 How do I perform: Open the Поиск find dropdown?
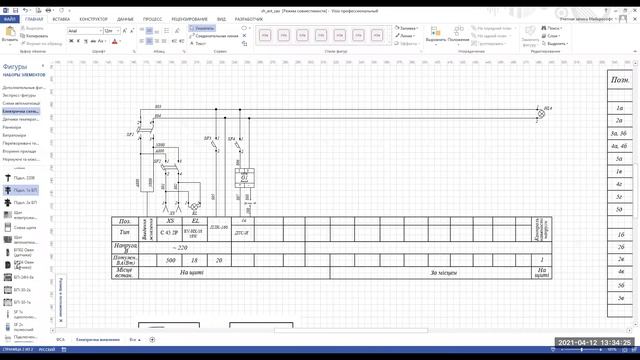[552, 28]
